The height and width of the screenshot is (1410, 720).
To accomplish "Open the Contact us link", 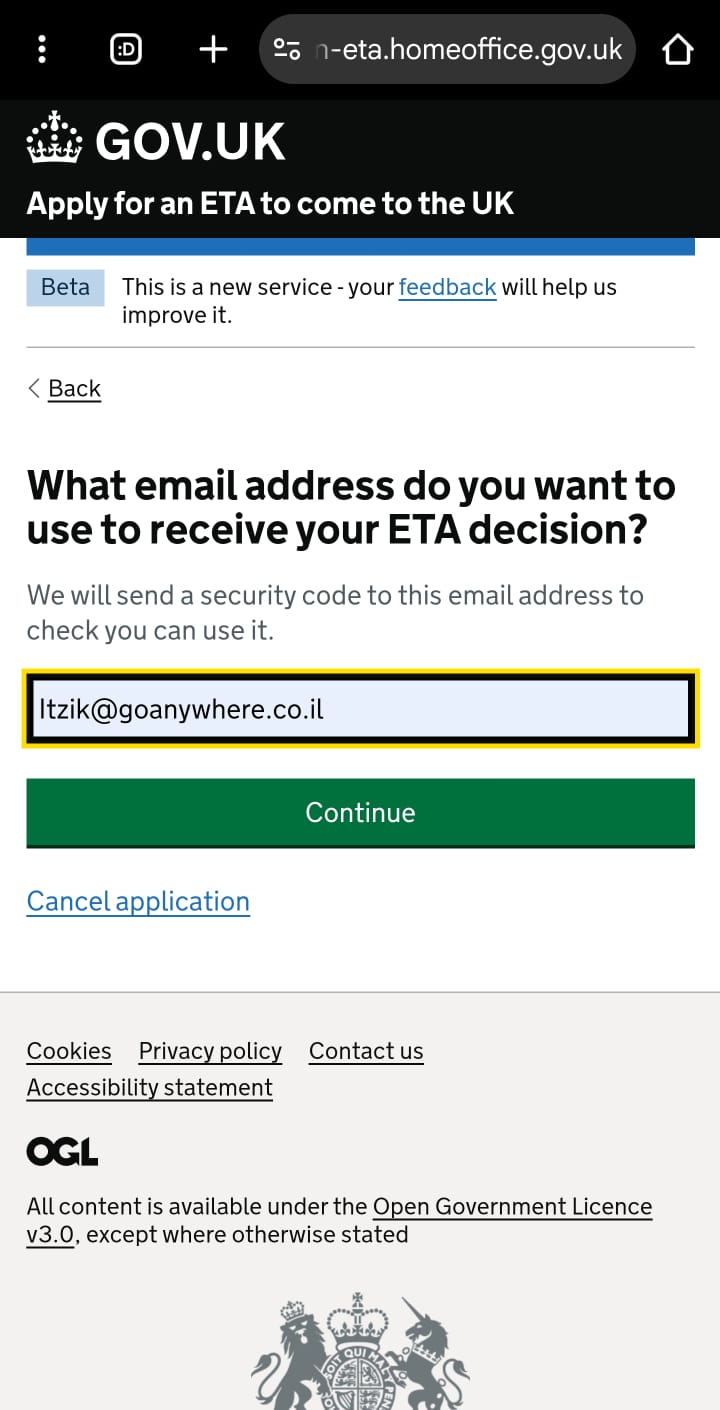I will point(366,1051).
